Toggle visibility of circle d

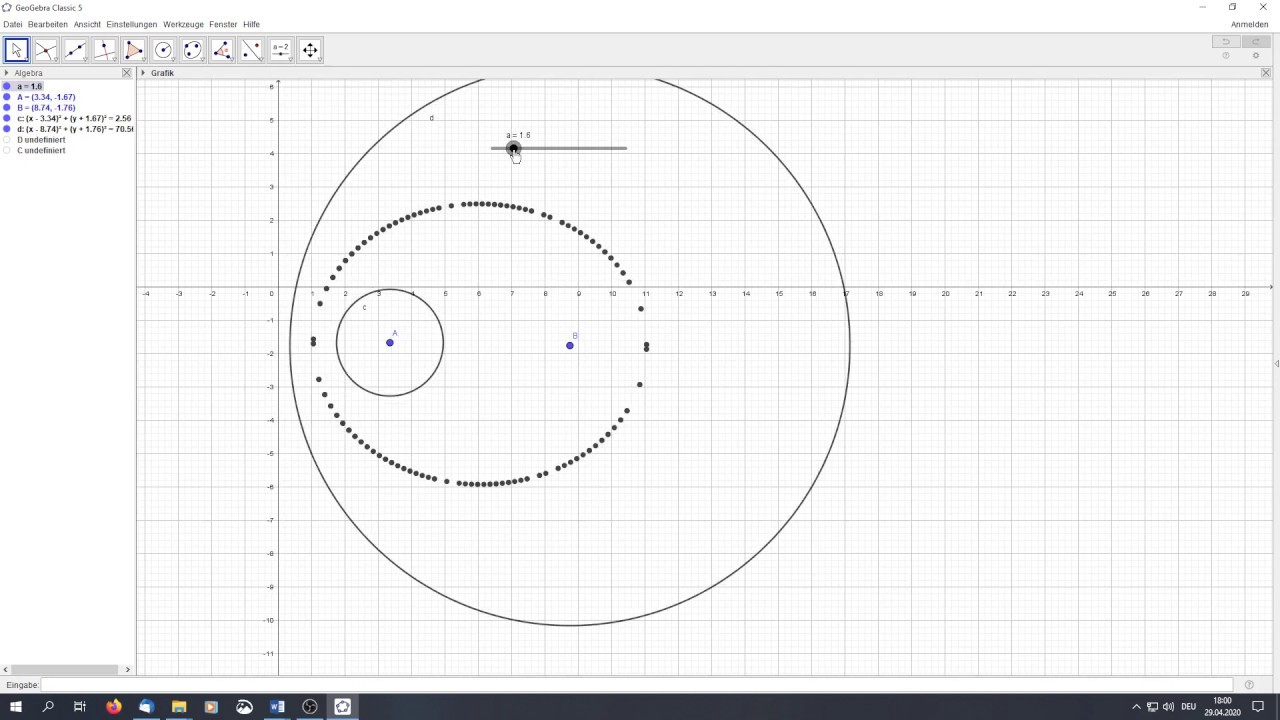[x=7, y=129]
